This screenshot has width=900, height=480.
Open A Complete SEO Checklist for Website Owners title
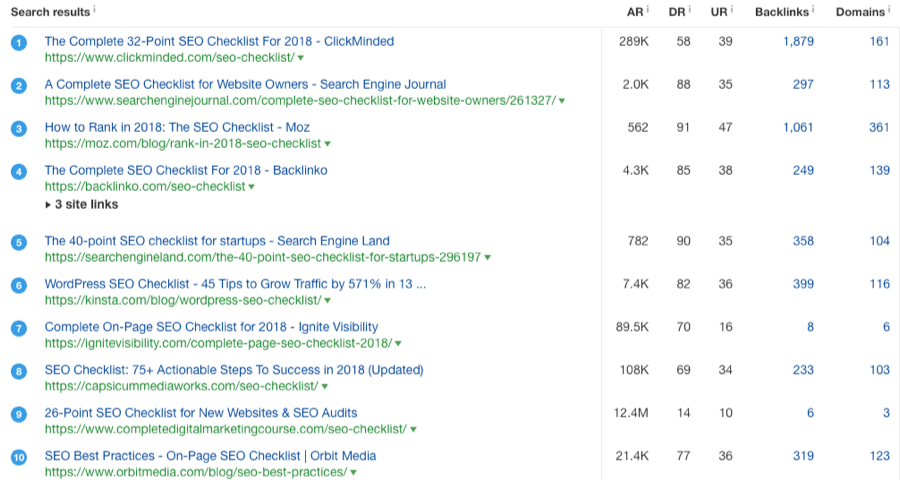[x=245, y=84]
